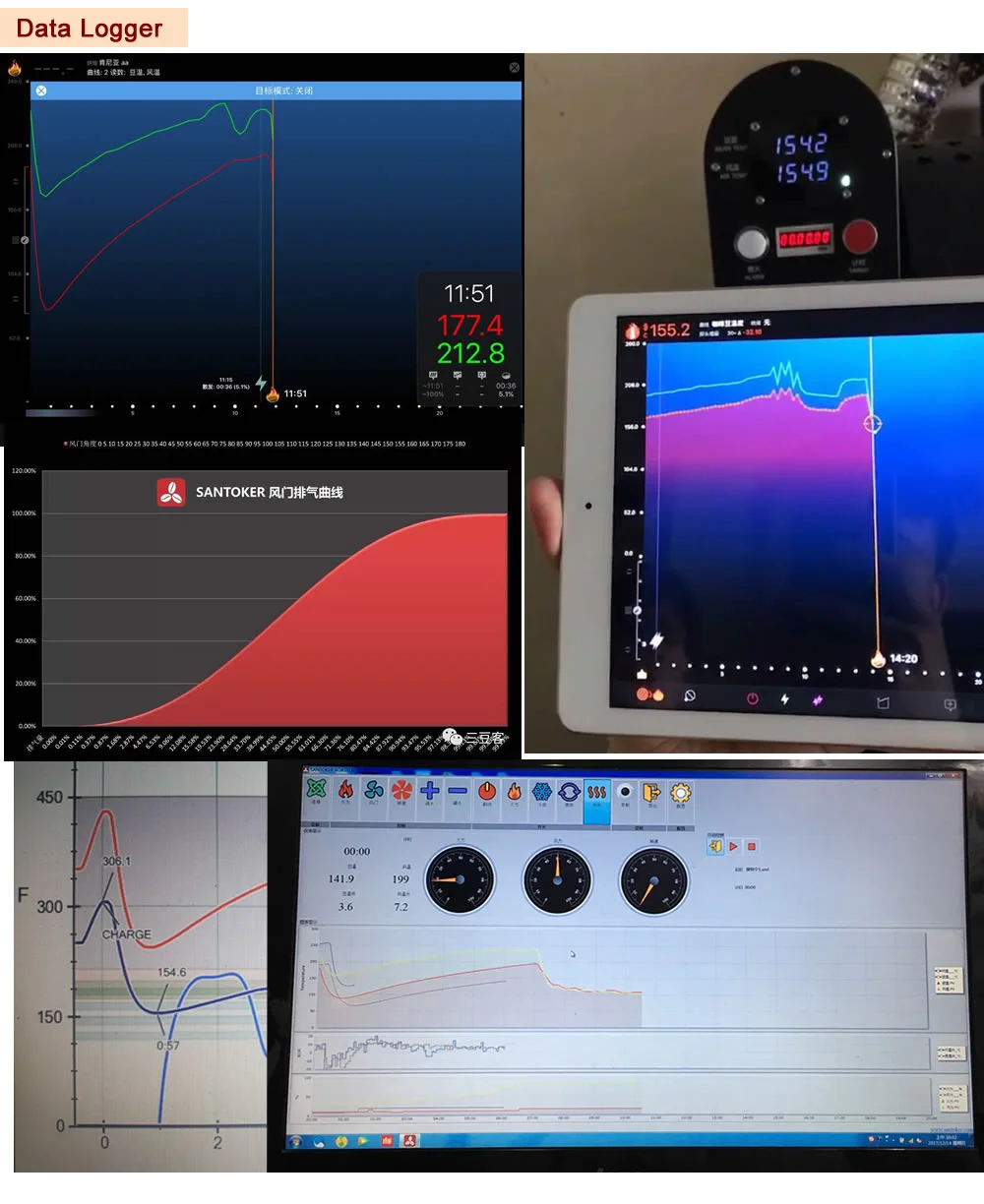Click the flame icon next to 155.2 on iPad
The height and width of the screenshot is (1204, 984).
click(634, 331)
